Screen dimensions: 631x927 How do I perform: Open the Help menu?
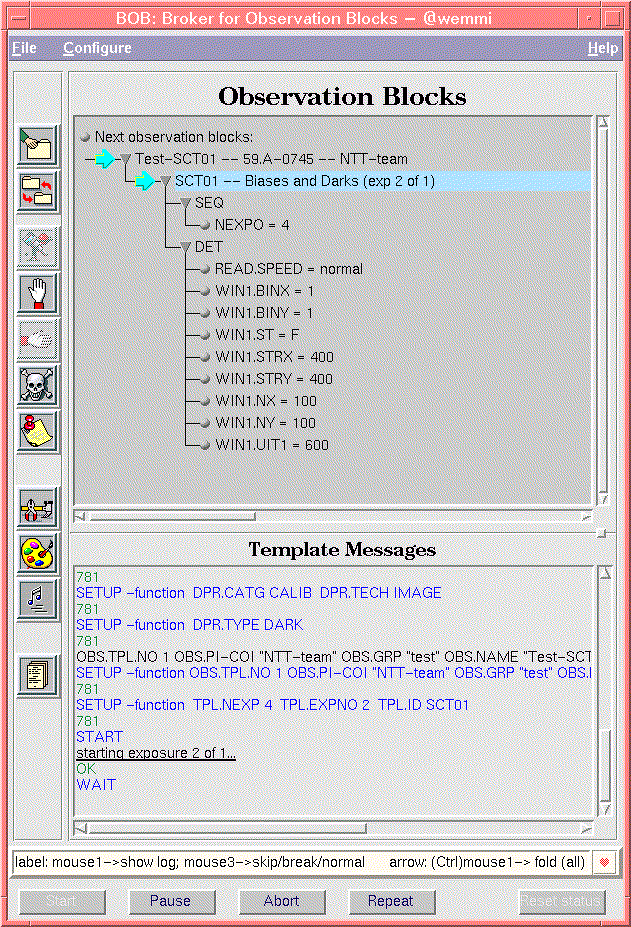602,48
